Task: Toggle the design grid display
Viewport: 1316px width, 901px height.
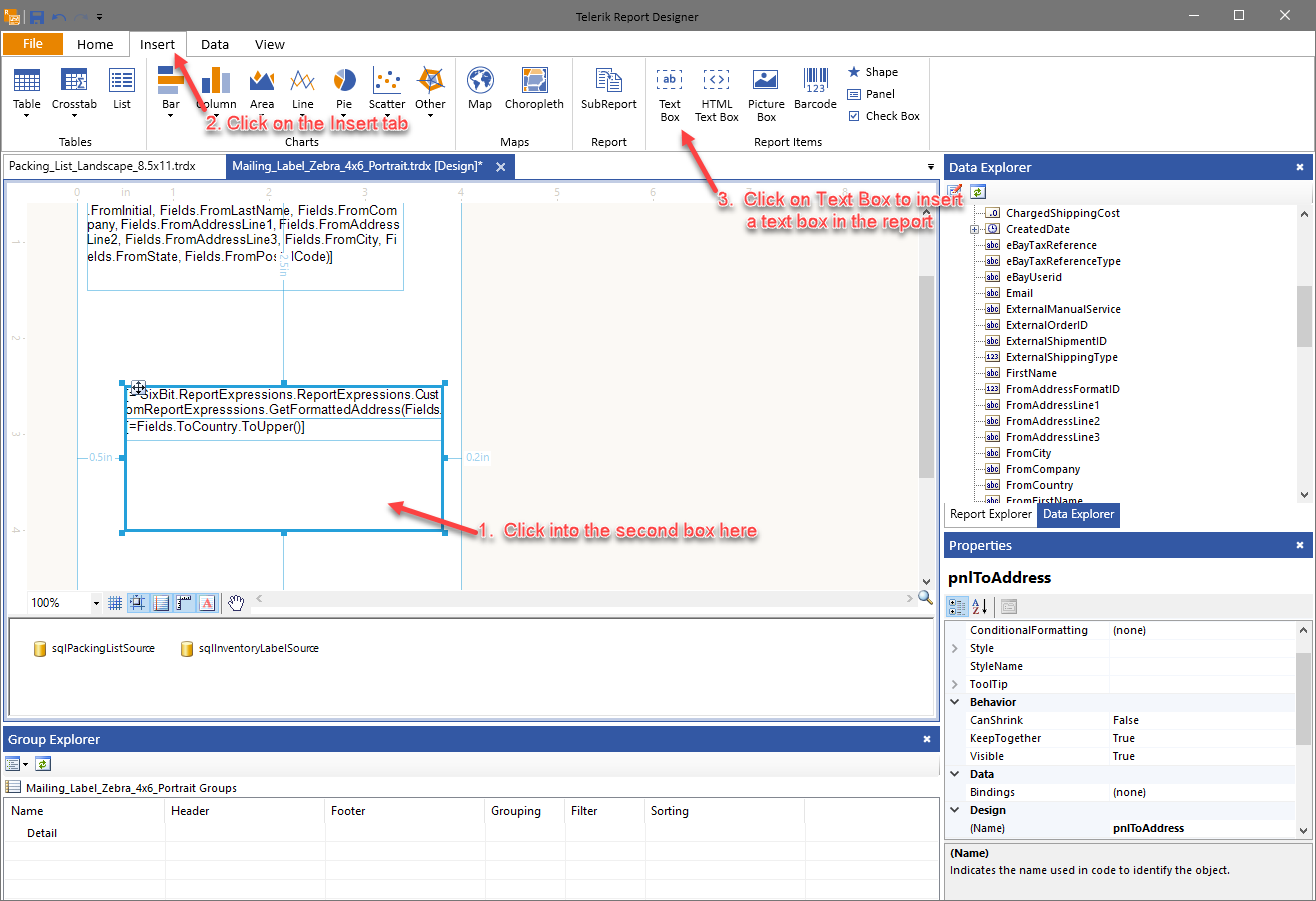Action: [115, 602]
